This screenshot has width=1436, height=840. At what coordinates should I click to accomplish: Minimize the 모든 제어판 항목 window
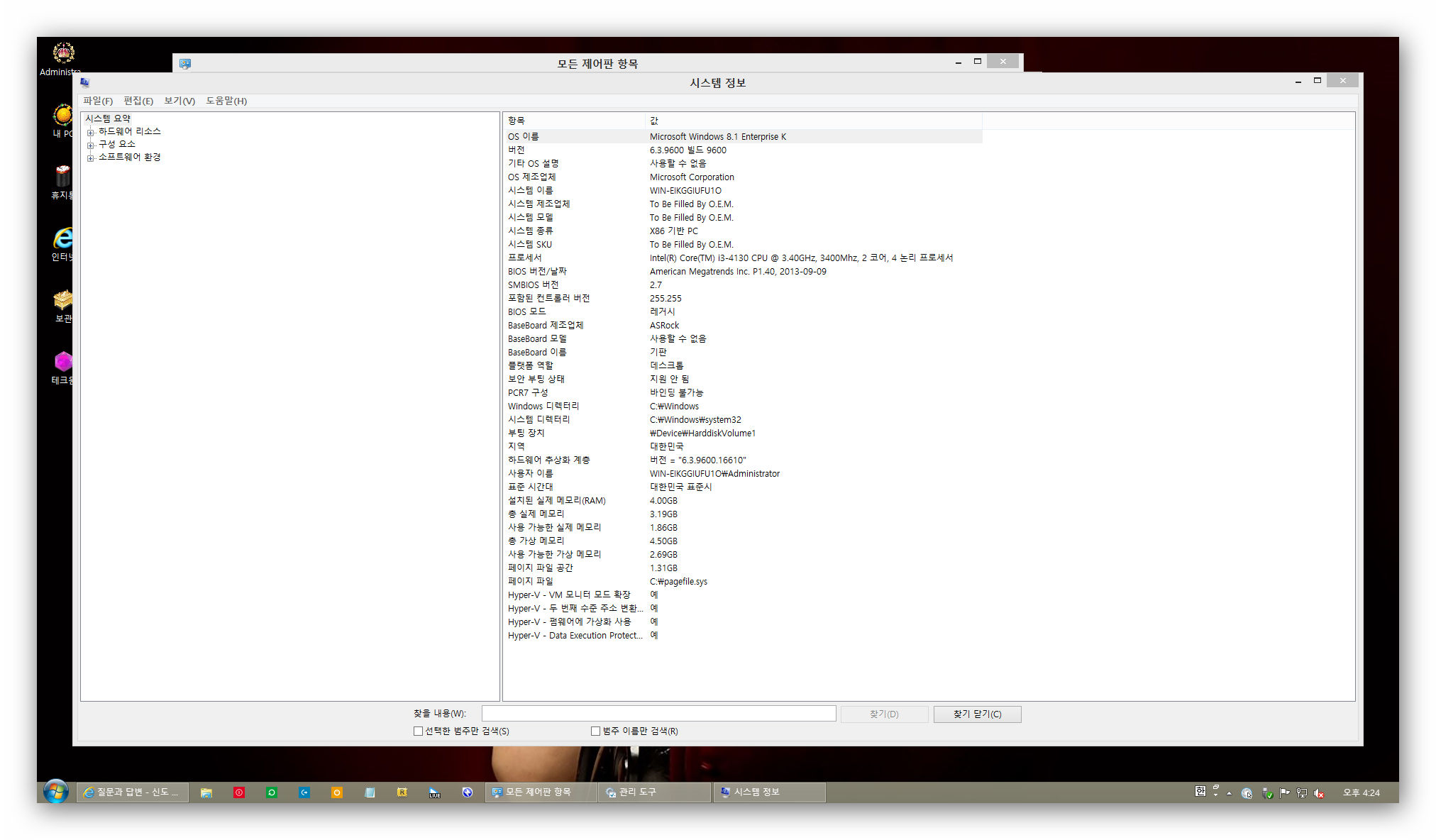coord(959,62)
